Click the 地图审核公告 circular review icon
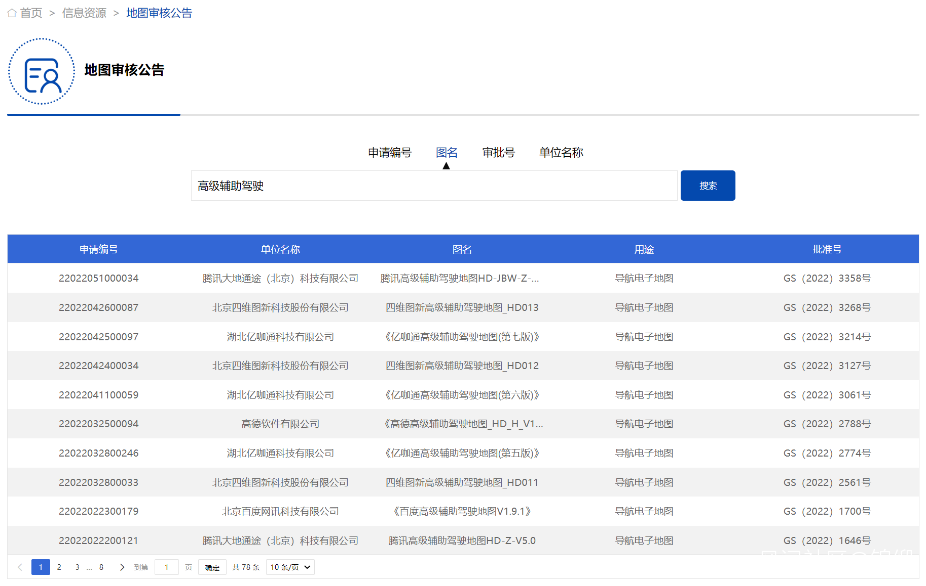Viewport: 926px width, 586px height. [42, 72]
